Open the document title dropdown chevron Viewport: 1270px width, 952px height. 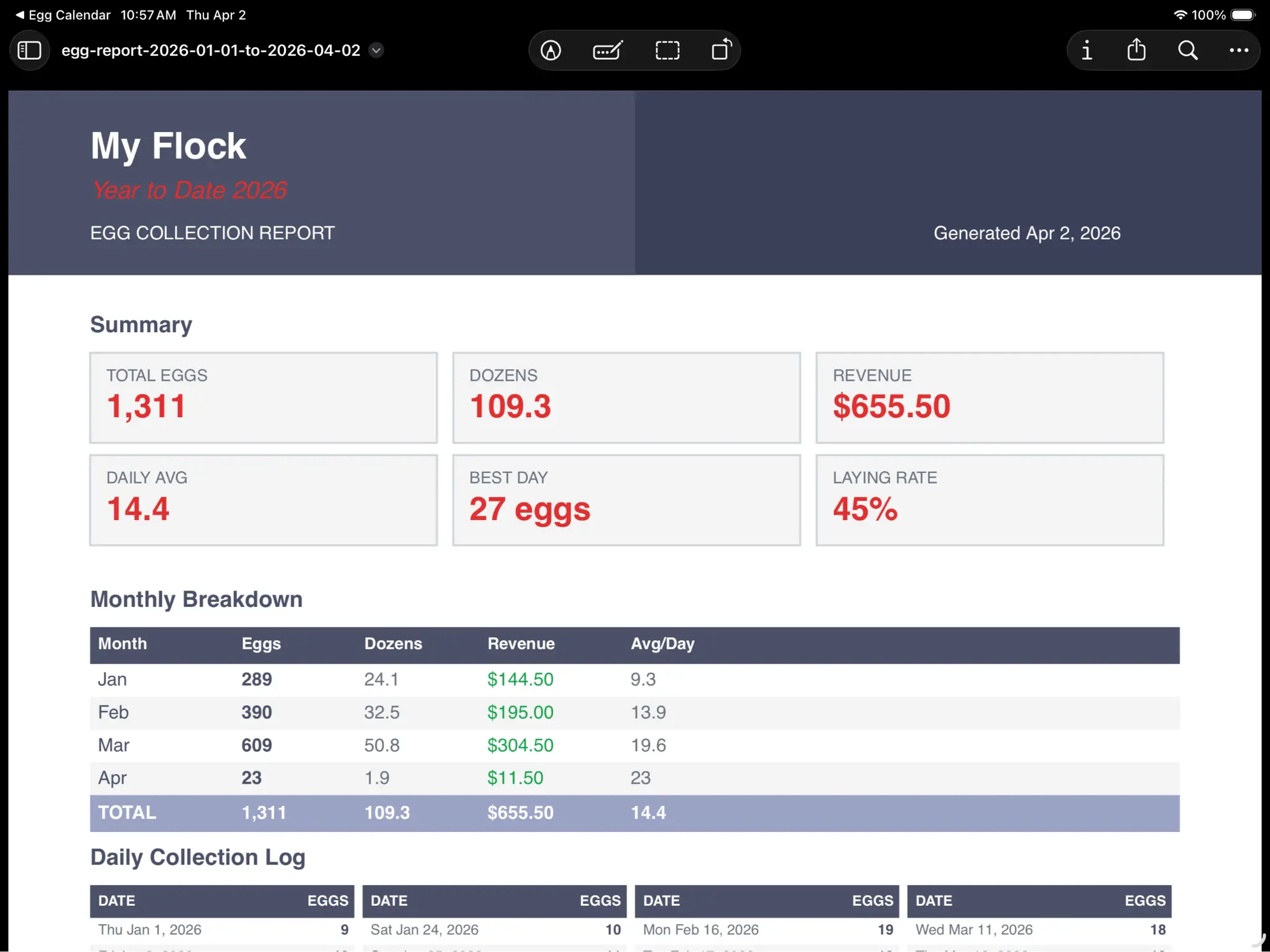pos(376,51)
